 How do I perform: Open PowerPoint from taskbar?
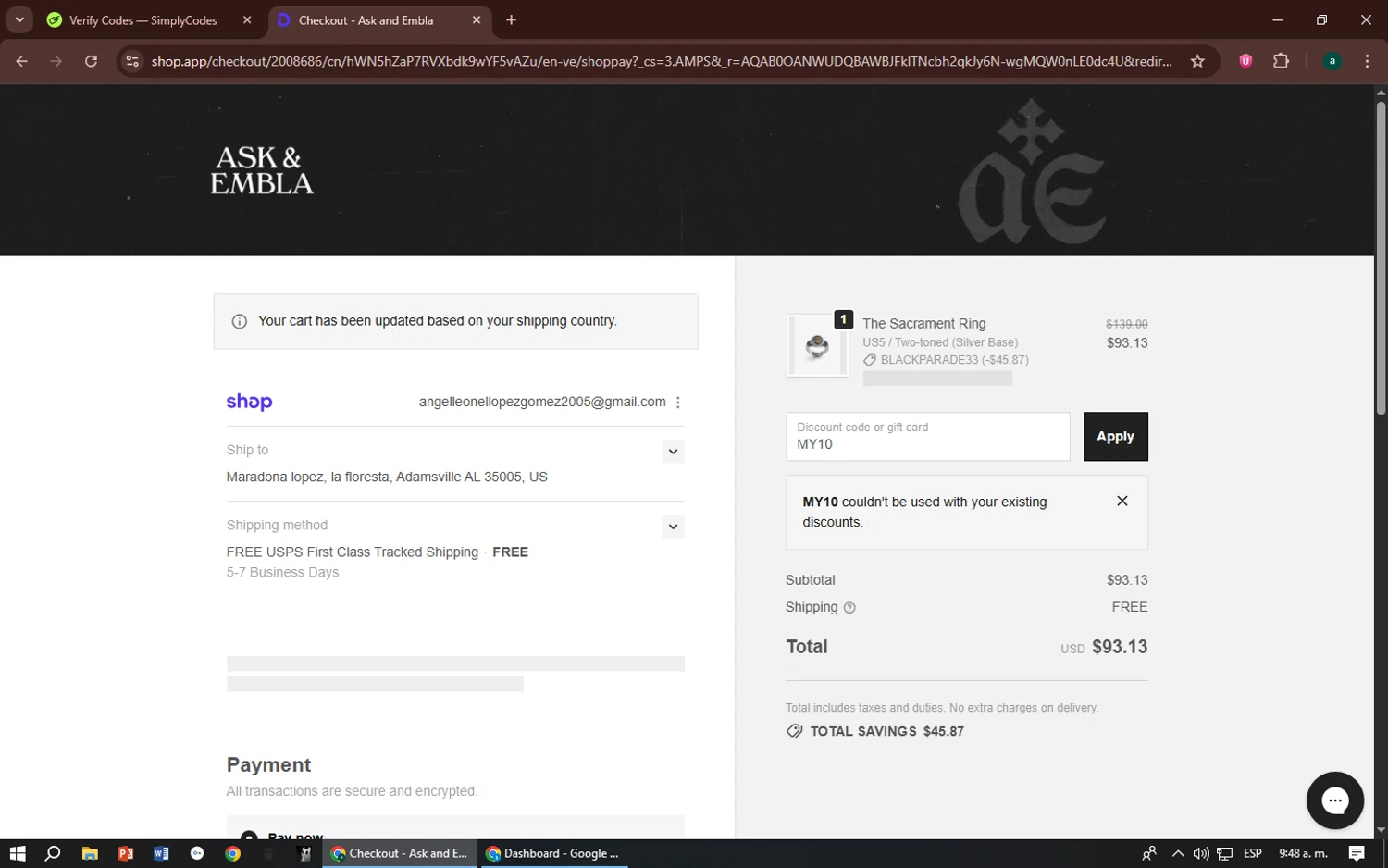(125, 853)
